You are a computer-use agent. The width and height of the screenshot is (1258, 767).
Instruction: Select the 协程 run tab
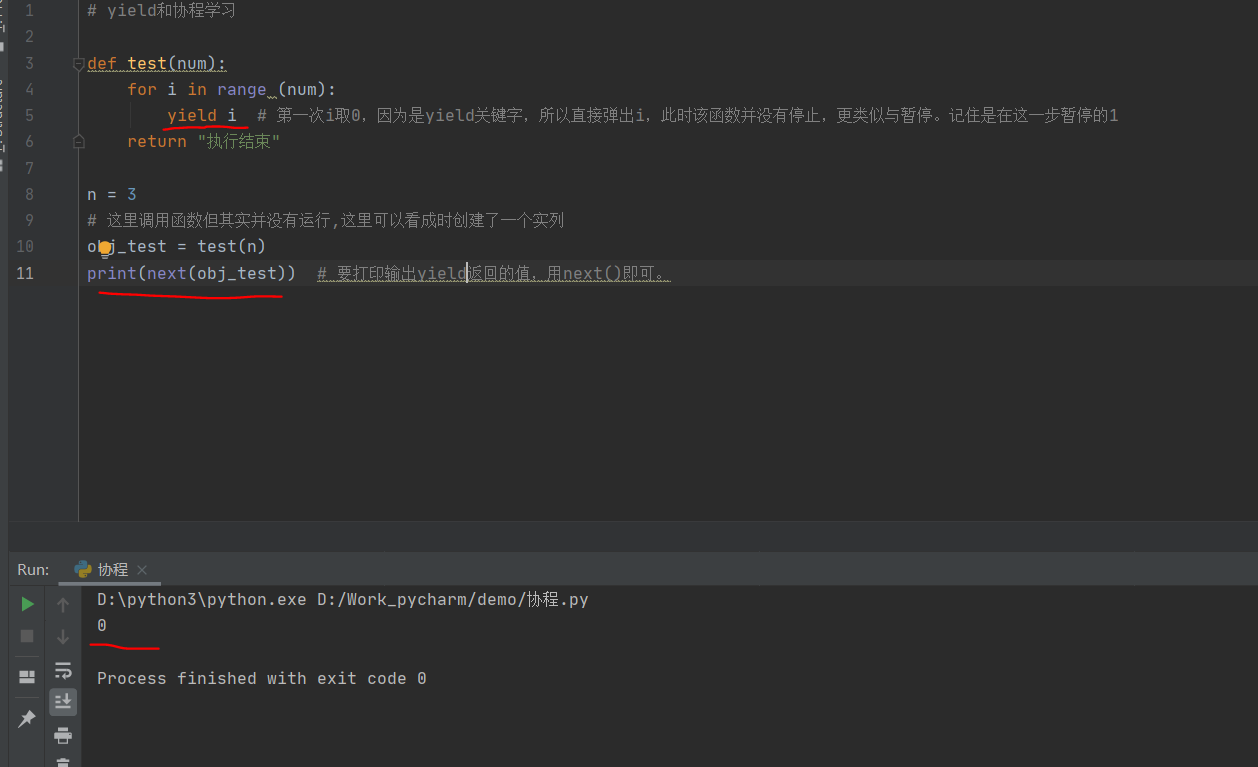click(112, 569)
